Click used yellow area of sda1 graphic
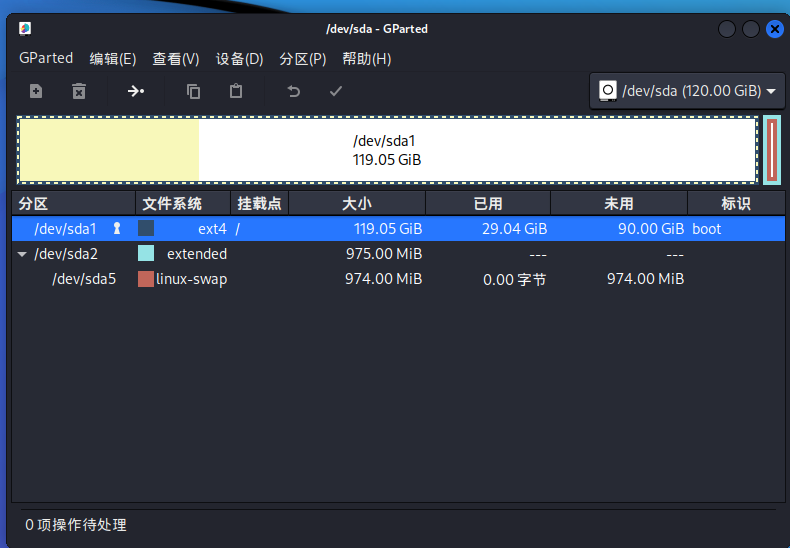This screenshot has height=548, width=790. pyautogui.click(x=109, y=150)
